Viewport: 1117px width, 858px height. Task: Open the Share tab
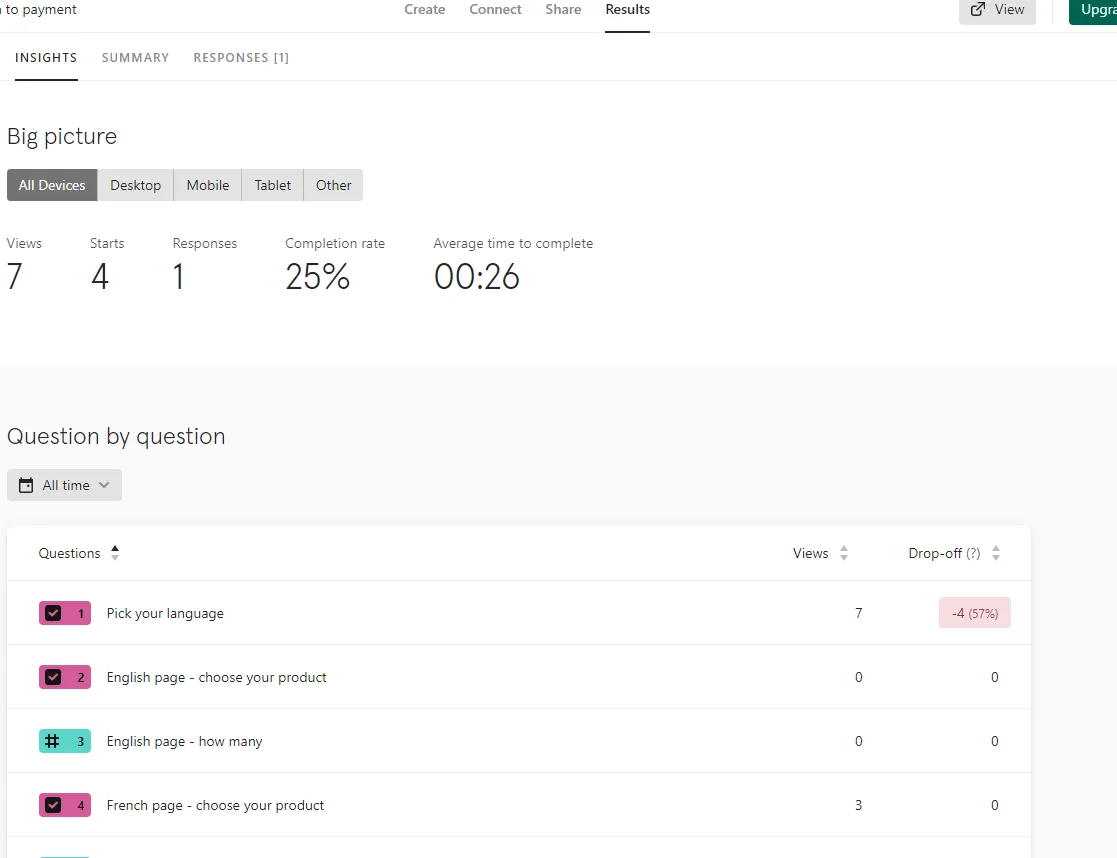tap(563, 9)
